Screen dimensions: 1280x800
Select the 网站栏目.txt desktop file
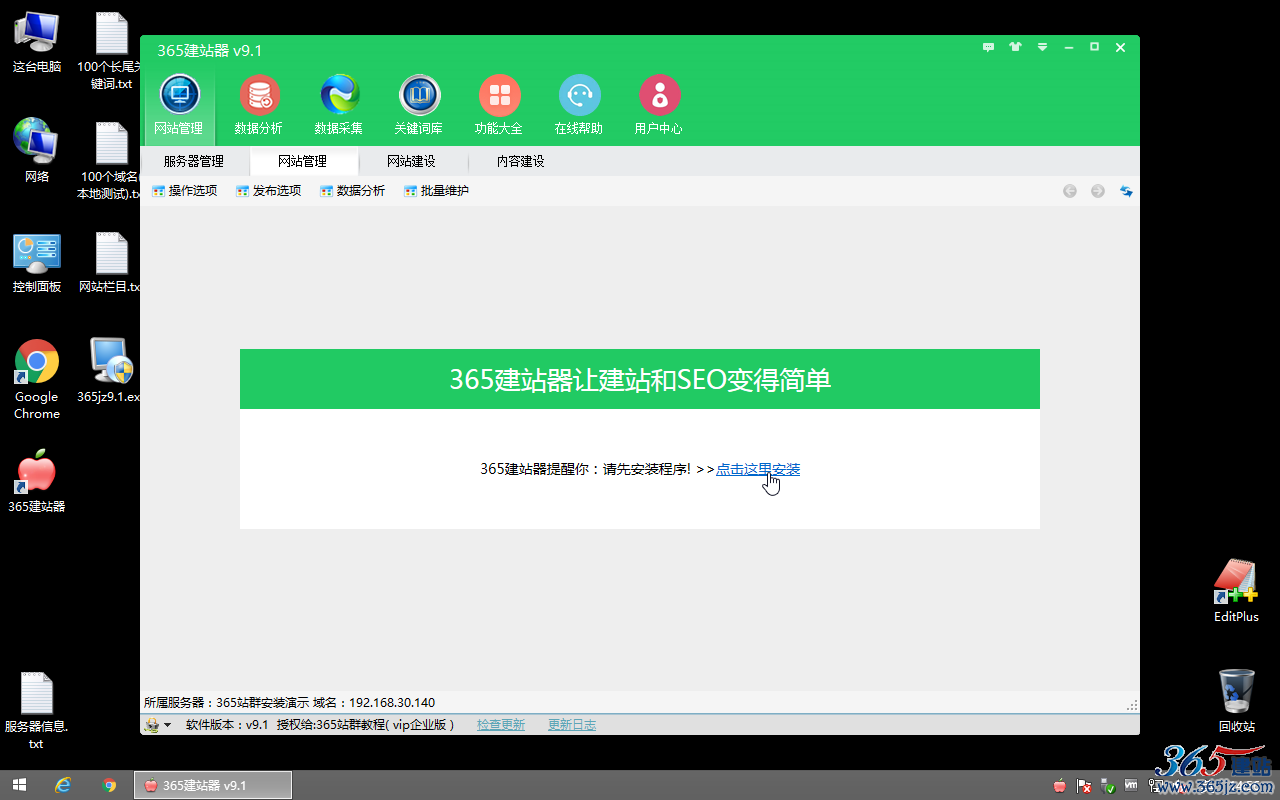tap(111, 262)
